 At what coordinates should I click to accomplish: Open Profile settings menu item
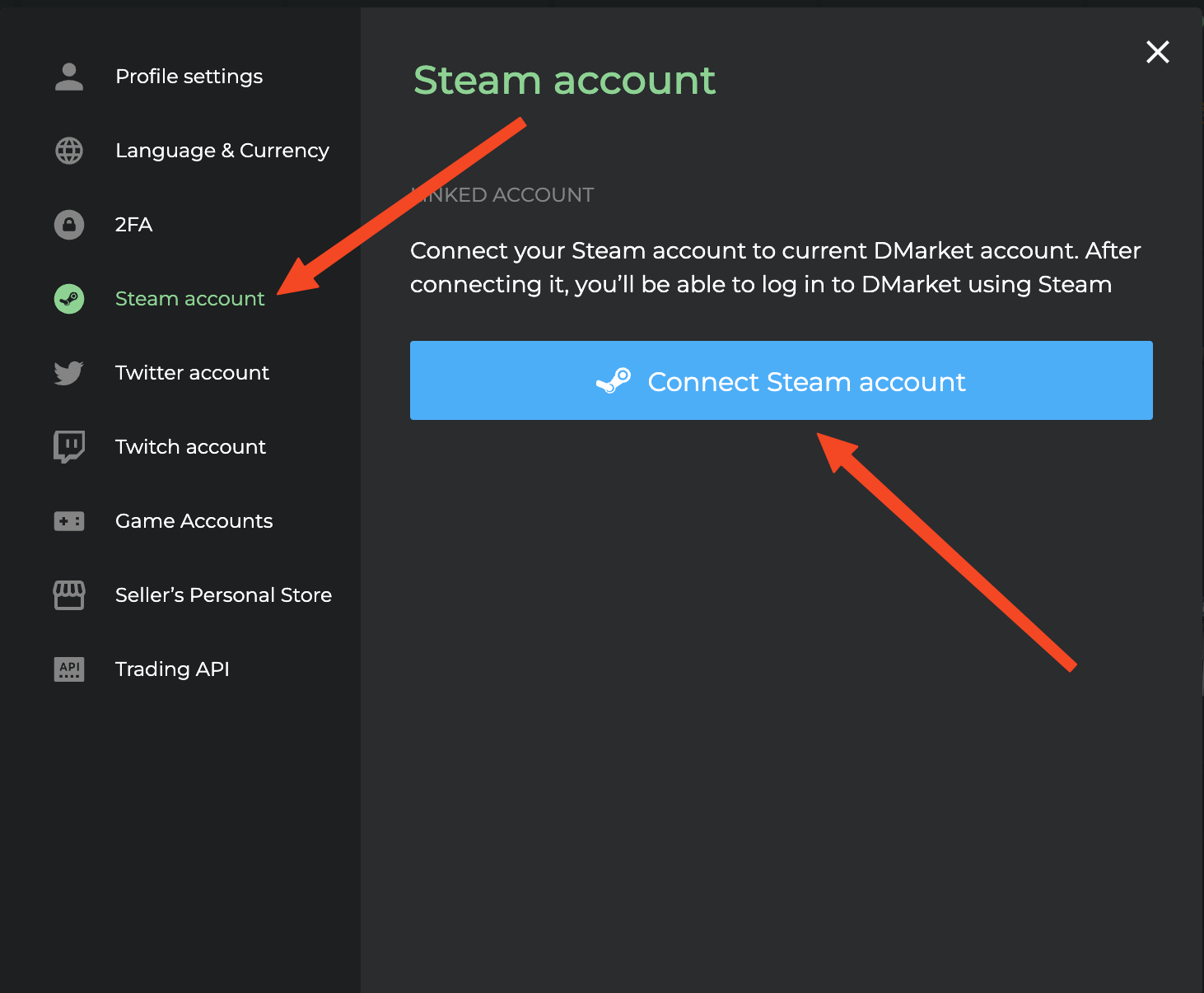[189, 77]
